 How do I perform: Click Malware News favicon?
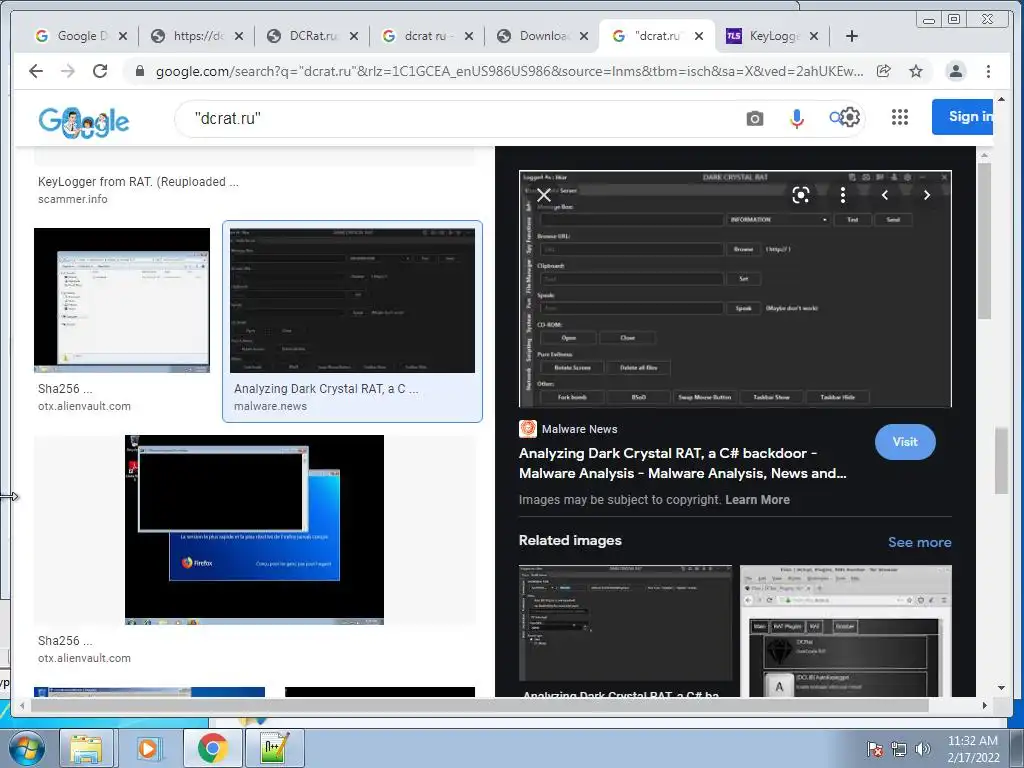(x=528, y=429)
